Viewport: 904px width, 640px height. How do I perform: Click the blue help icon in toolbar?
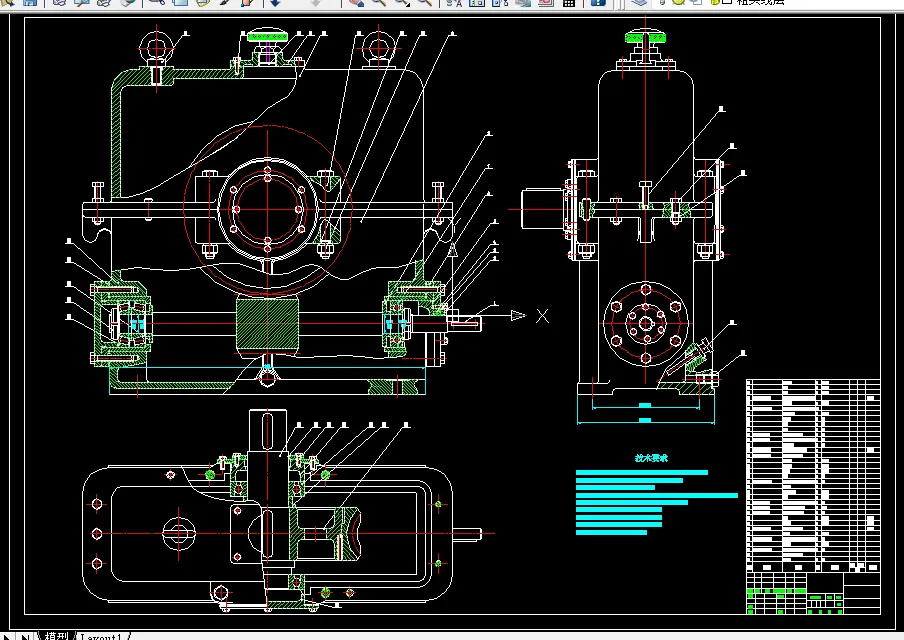(x=598, y=2)
